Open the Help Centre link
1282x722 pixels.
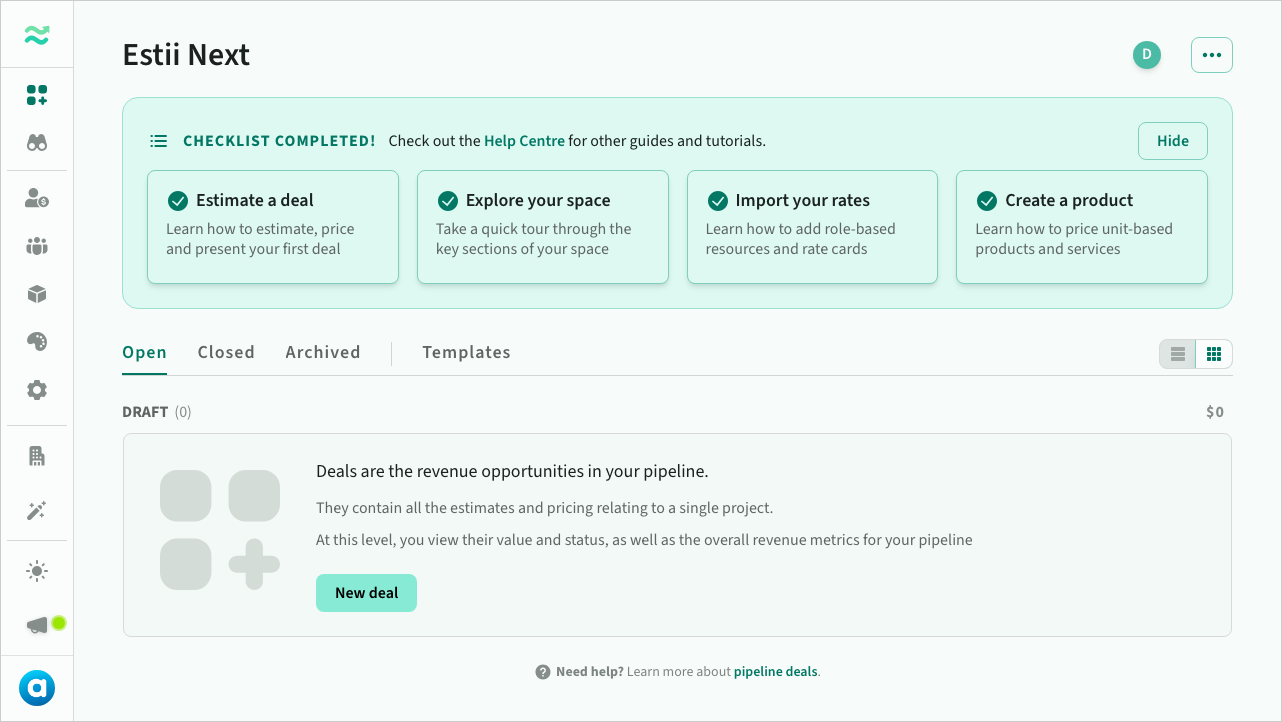tap(524, 141)
